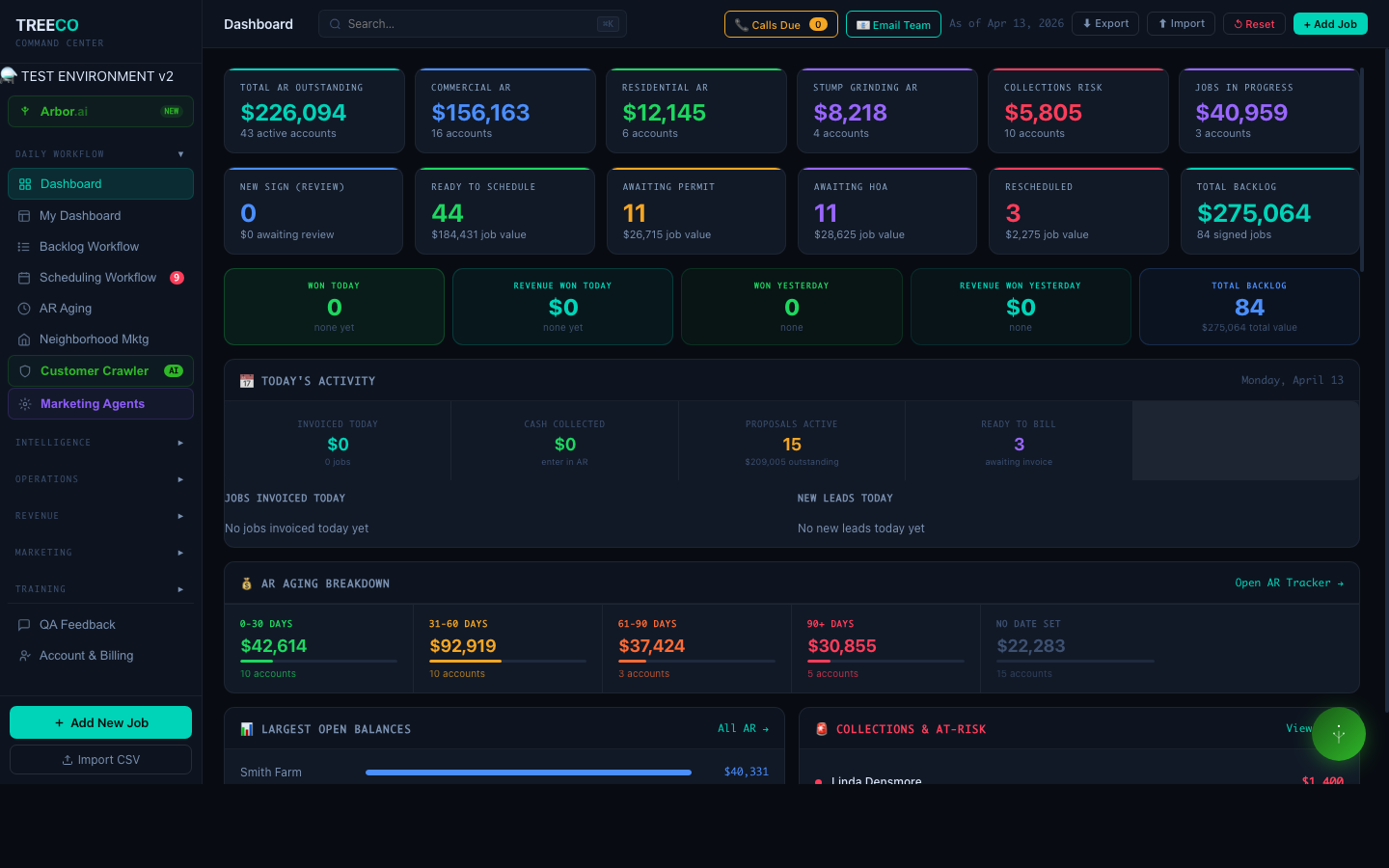Click the Smith Farm balance bar
This screenshot has width=1389, height=868.
tap(528, 772)
